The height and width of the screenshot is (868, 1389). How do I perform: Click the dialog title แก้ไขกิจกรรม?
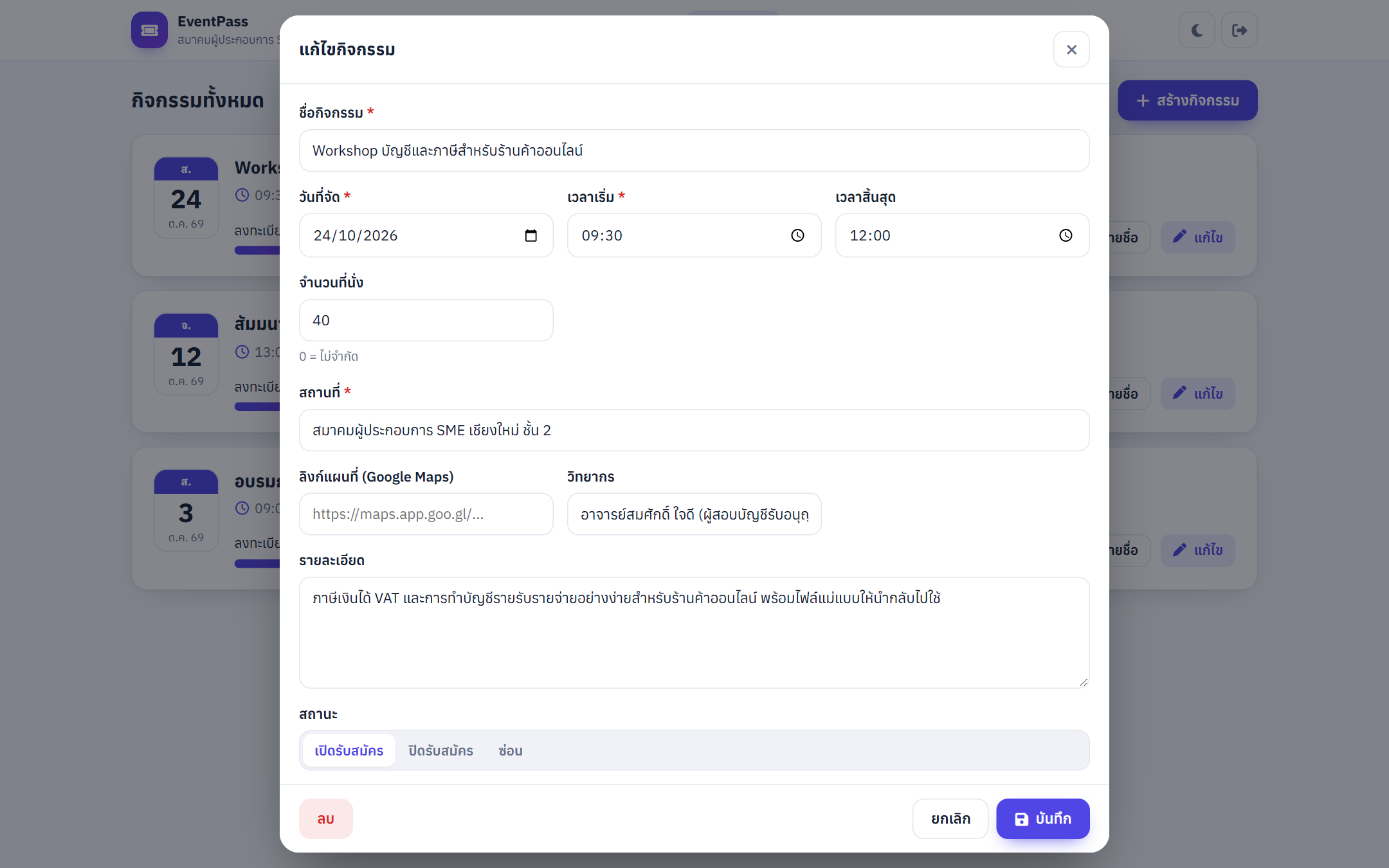click(x=347, y=50)
